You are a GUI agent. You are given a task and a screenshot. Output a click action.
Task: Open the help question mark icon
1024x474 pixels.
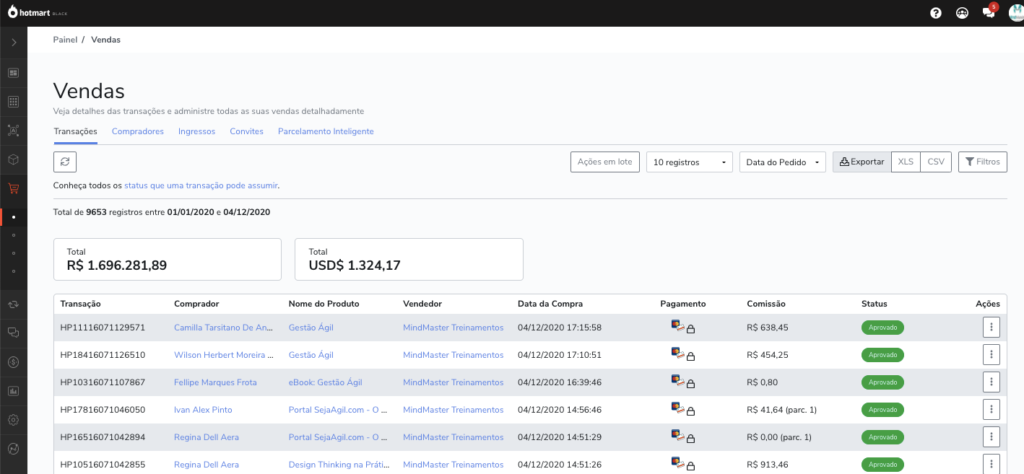(x=936, y=13)
